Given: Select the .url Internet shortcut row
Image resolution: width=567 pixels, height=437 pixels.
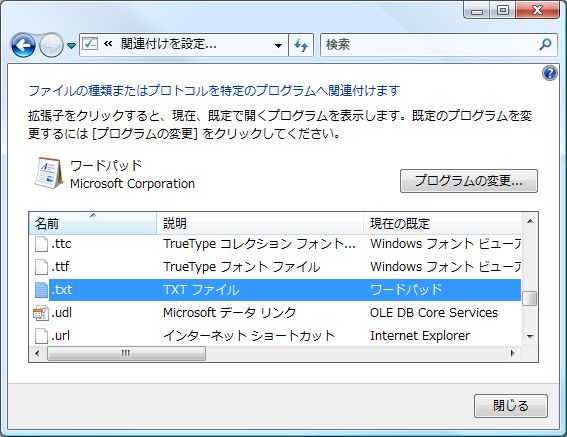Looking at the screenshot, I should point(275,335).
